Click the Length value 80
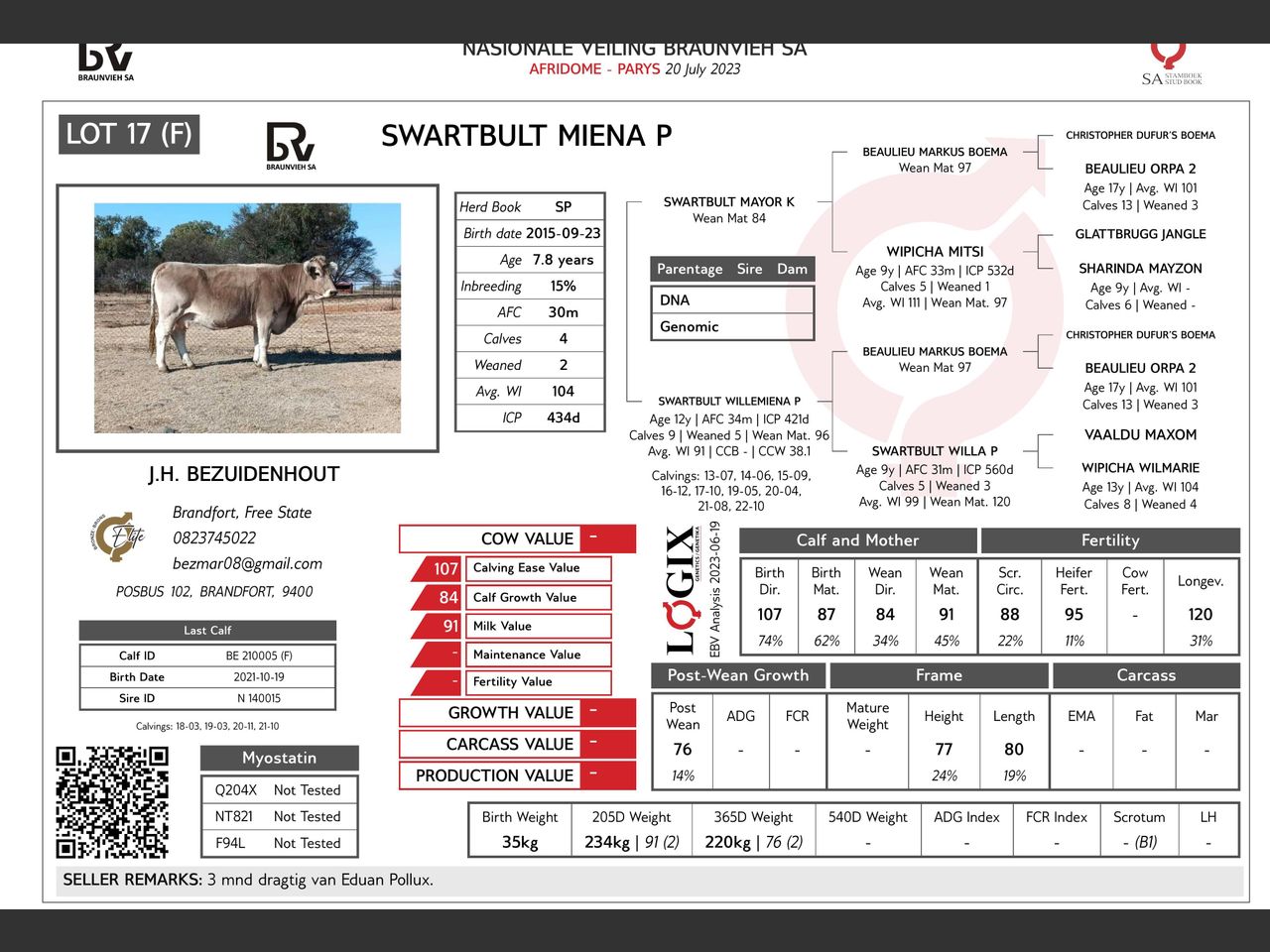1270x952 pixels. 1014,750
